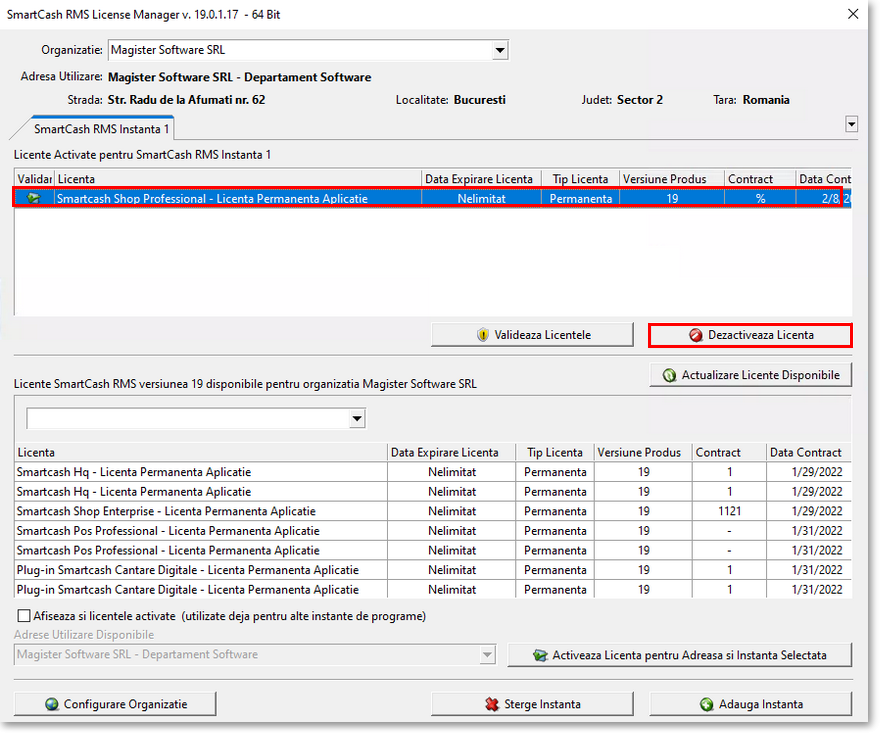
Task: Click the Validar column header
Action: pos(34,179)
